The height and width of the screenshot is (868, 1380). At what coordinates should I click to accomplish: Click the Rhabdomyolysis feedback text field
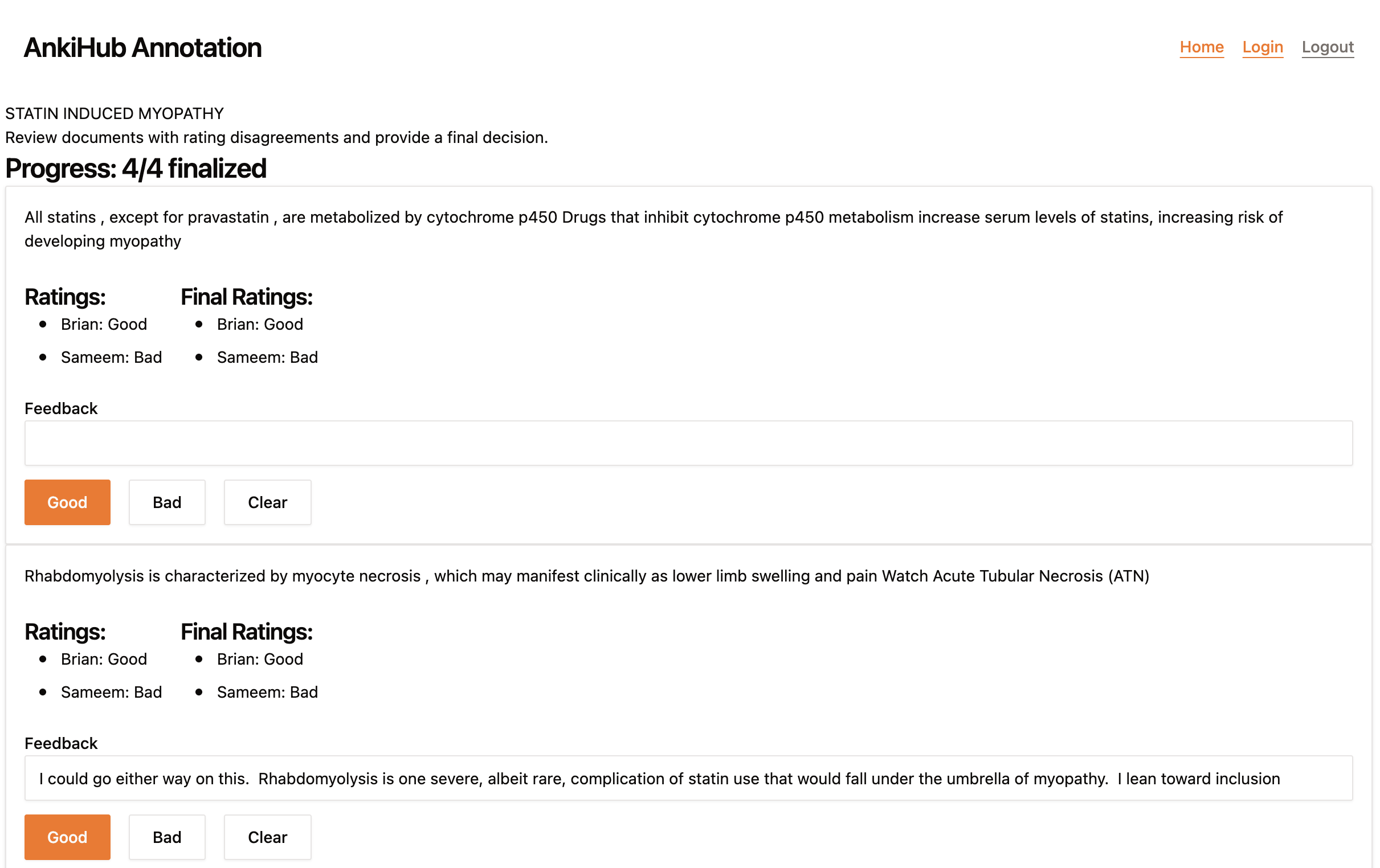click(688, 778)
